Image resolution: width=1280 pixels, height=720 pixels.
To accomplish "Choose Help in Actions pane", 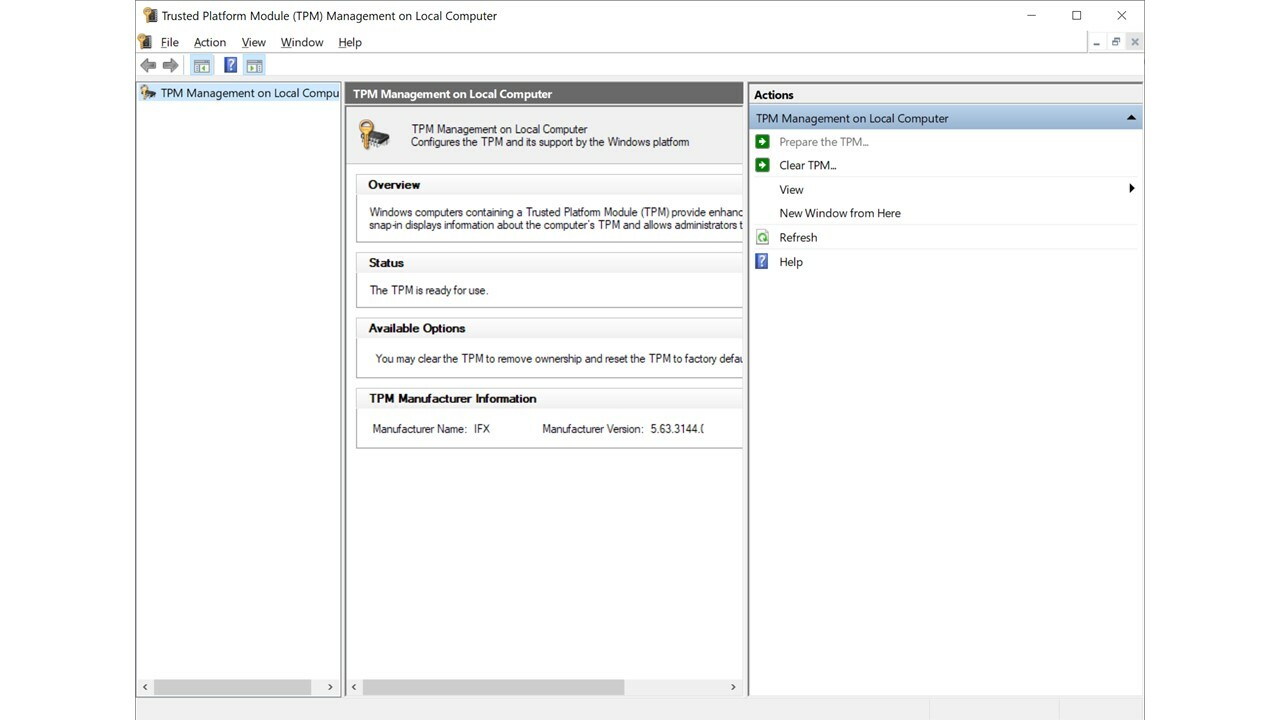I will point(791,261).
